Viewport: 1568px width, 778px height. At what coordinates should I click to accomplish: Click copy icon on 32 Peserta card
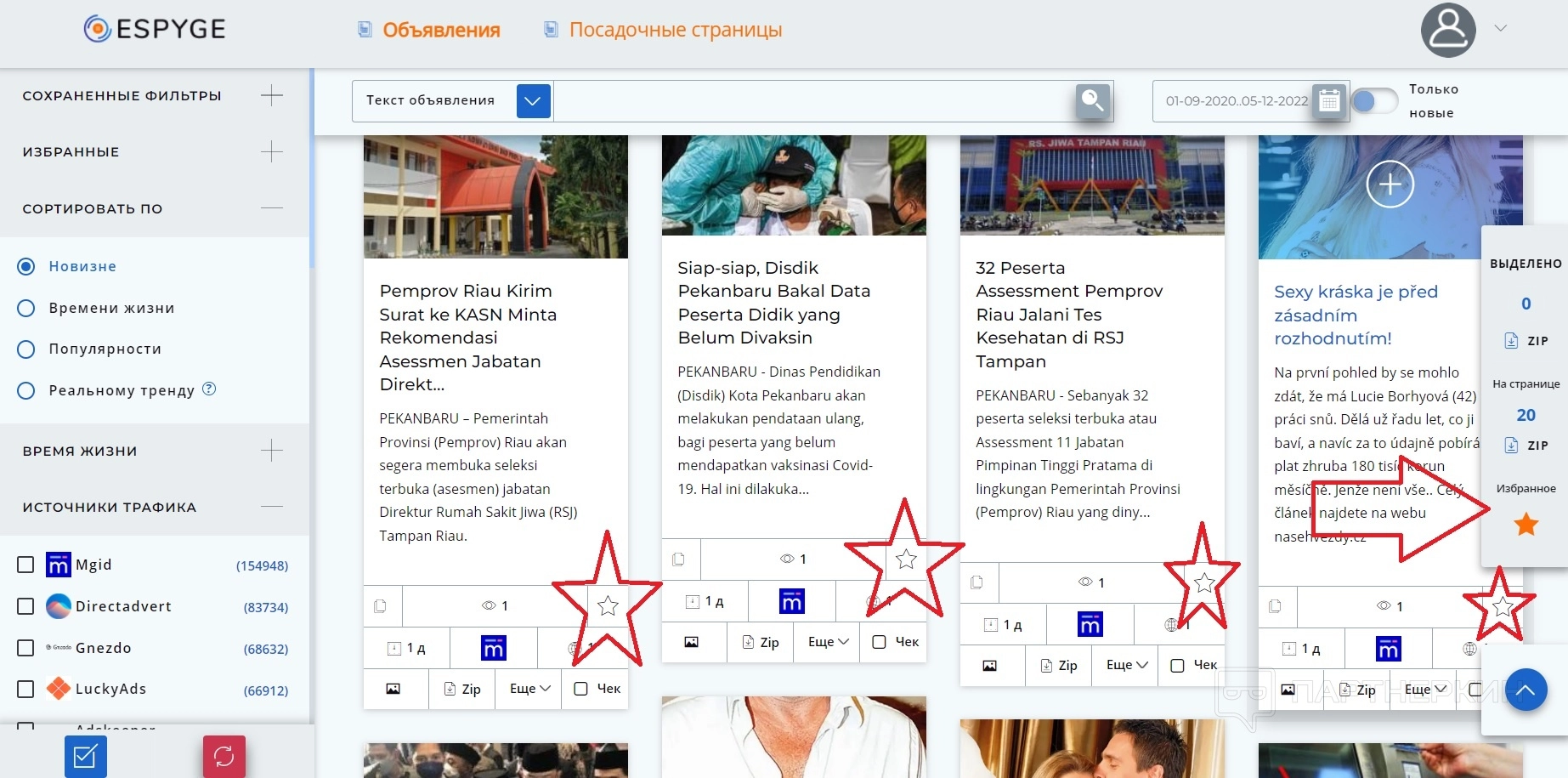pyautogui.click(x=976, y=582)
